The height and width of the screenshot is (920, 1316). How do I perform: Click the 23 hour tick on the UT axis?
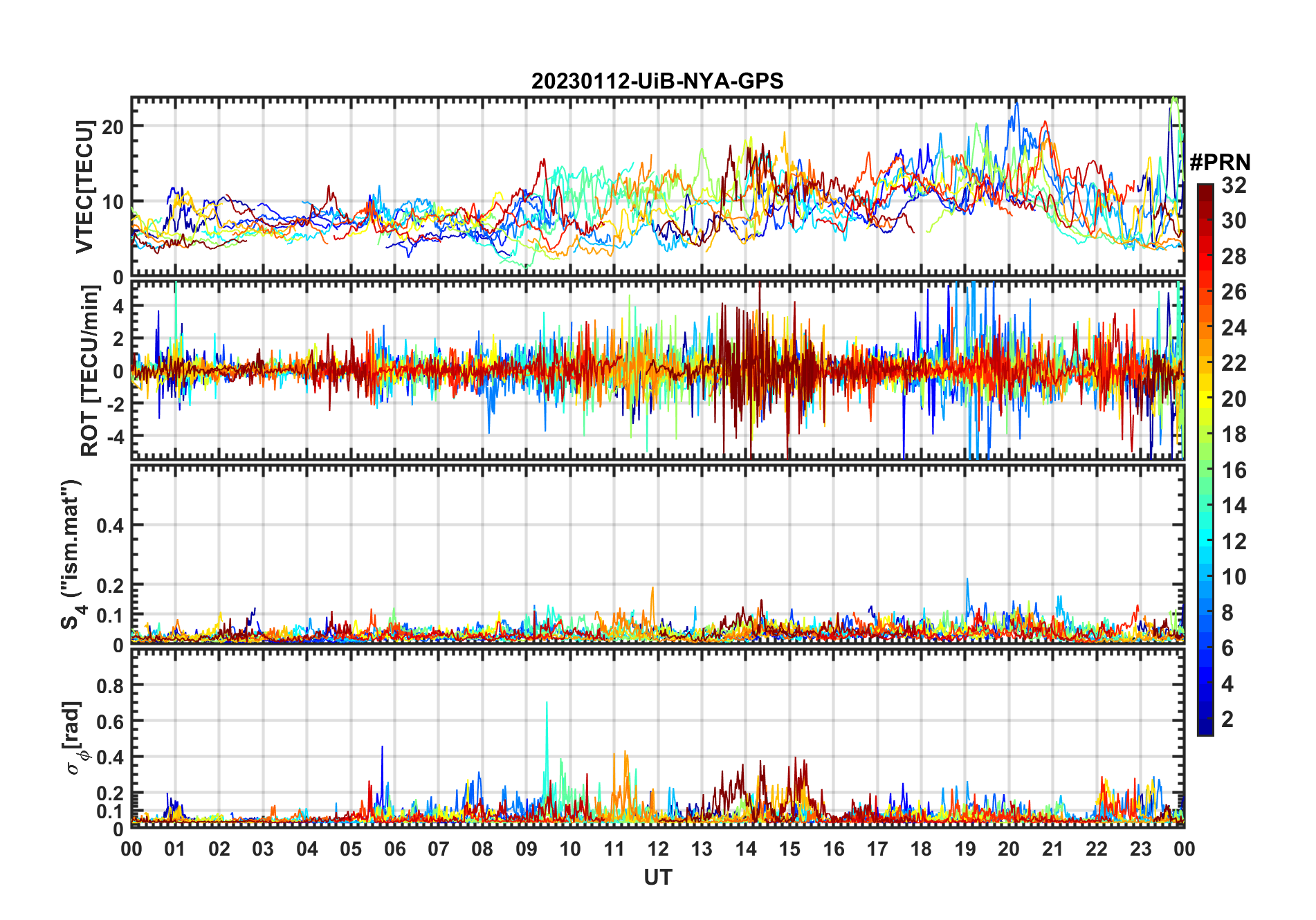[1141, 849]
